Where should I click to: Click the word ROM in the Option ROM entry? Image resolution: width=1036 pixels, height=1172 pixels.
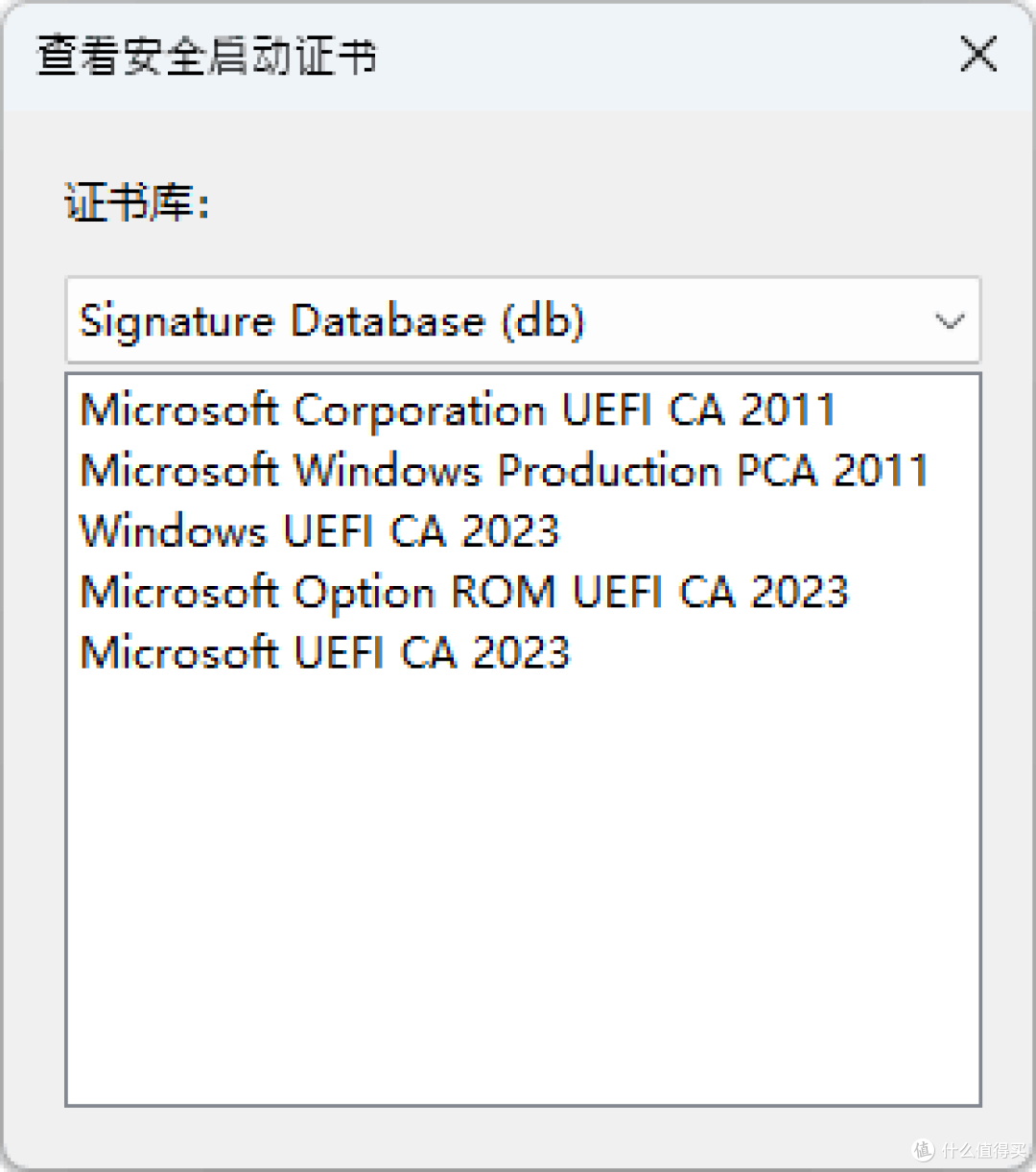[504, 592]
